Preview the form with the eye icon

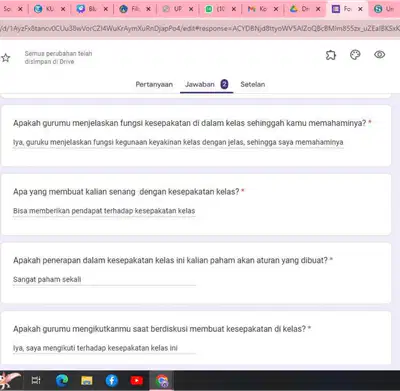tap(379, 54)
